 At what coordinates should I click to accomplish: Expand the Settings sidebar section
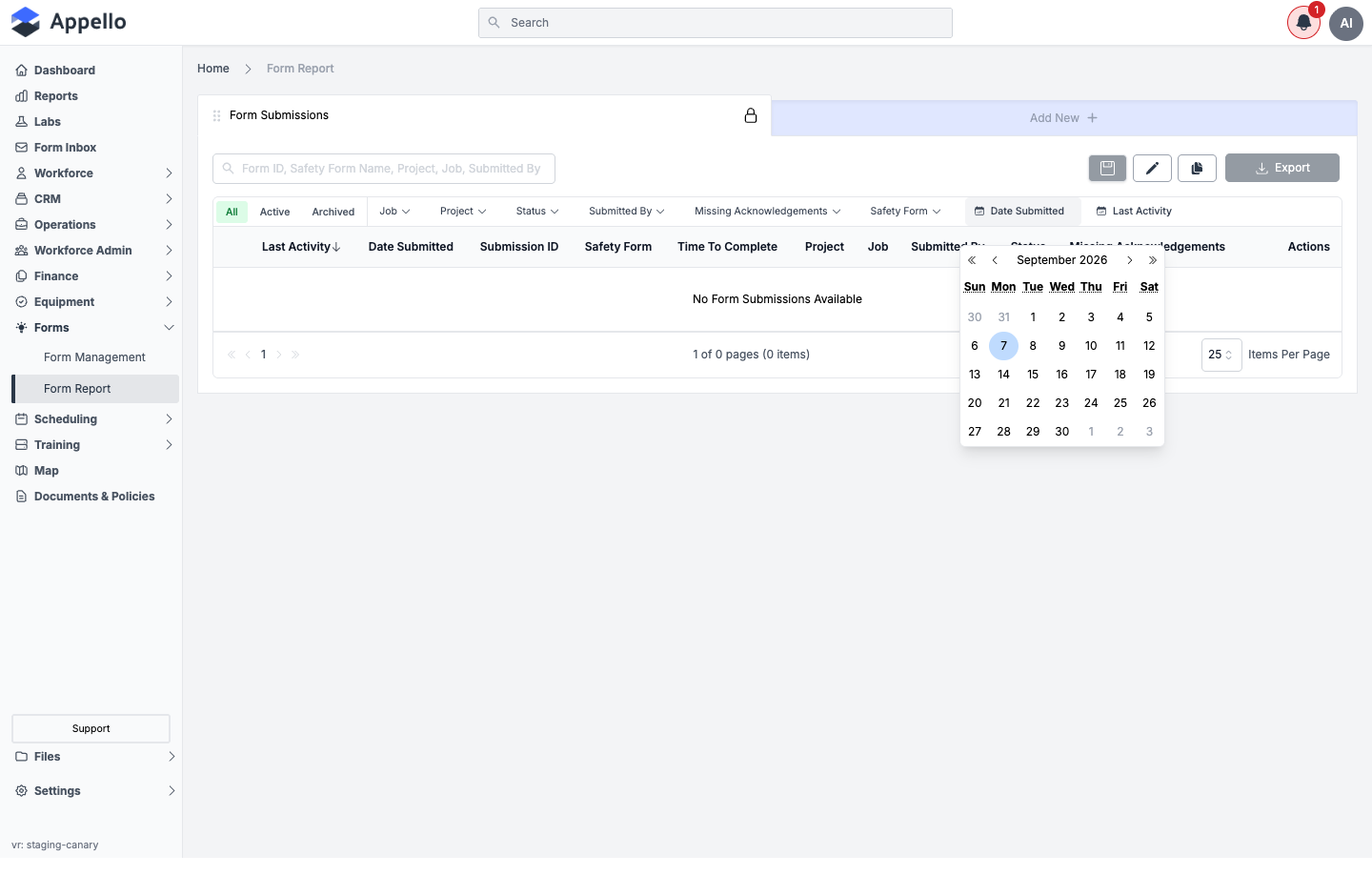(95, 791)
